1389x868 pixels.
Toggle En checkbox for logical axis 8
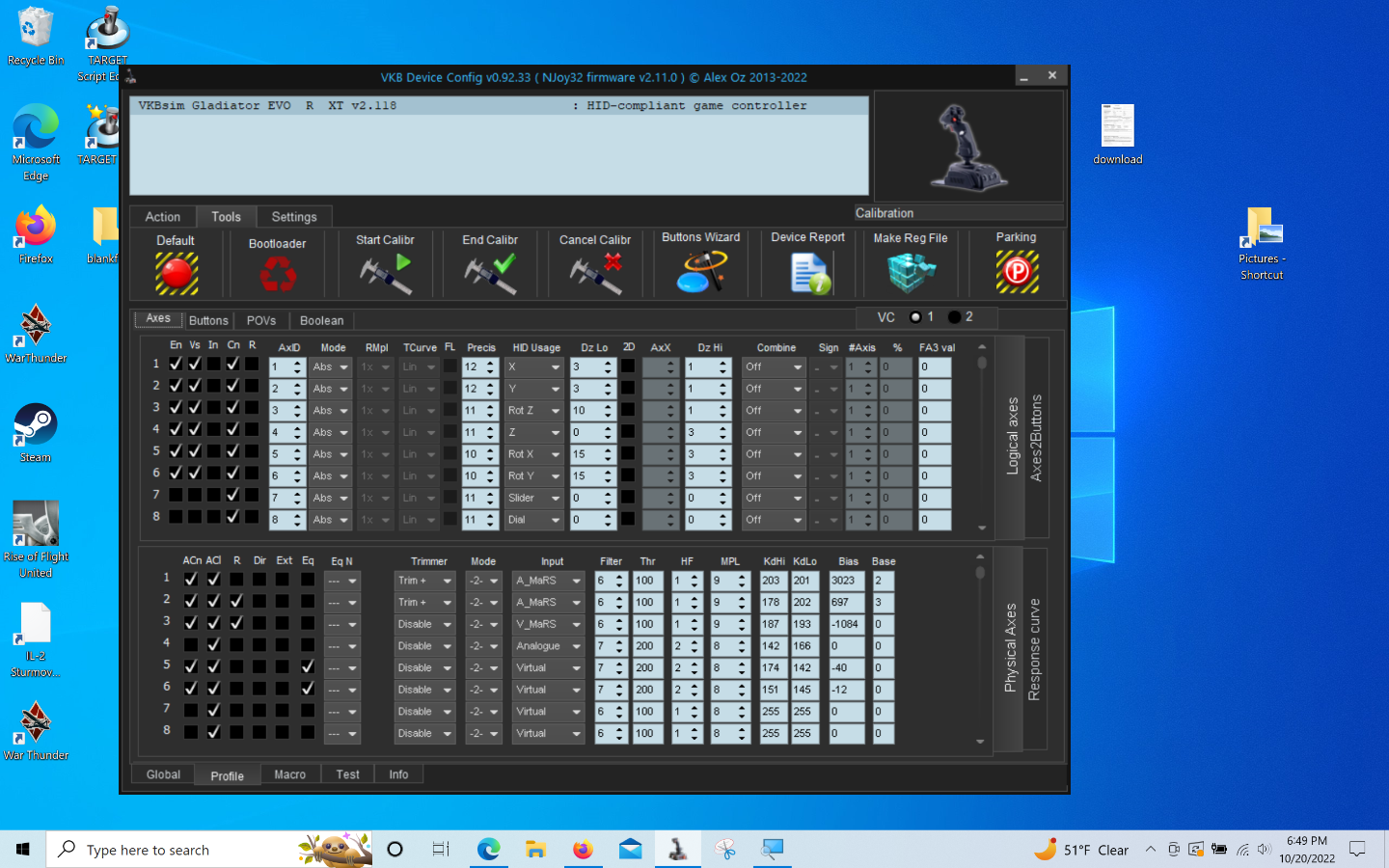(176, 516)
